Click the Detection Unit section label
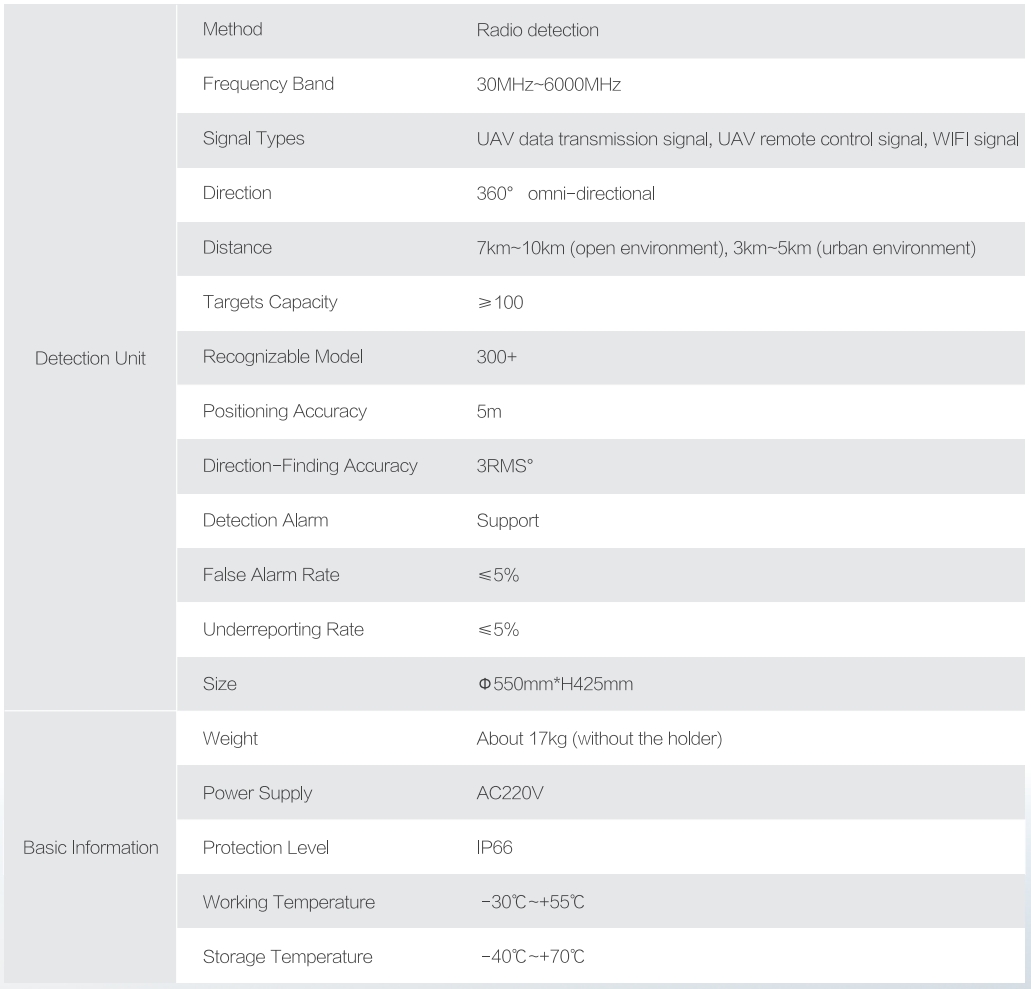 tap(90, 358)
